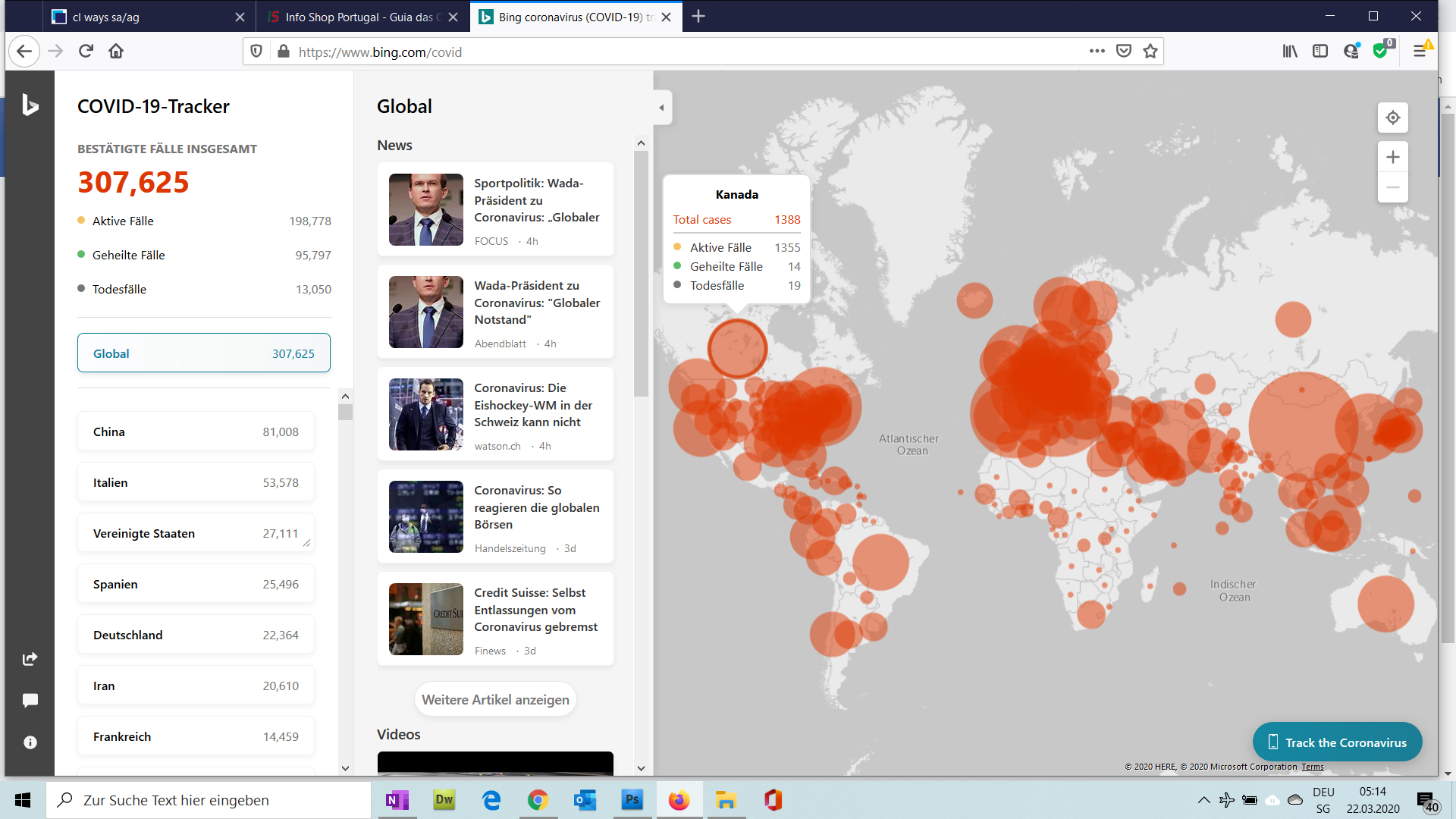
Task: Open globale Börsen article from Handelszeitung
Action: pyautogui.click(x=495, y=516)
